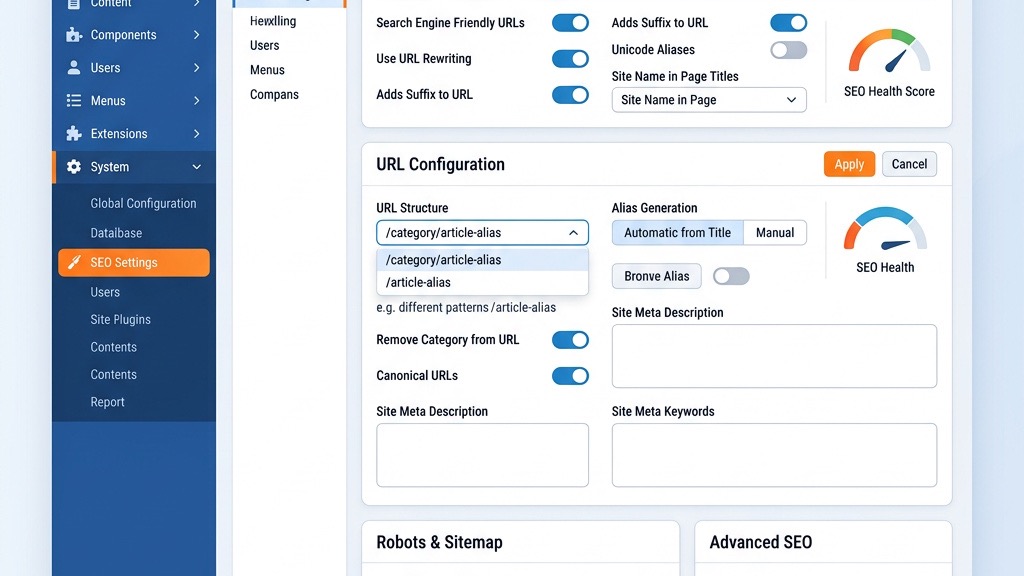Select /article-alias from the URL Structure list
Viewport: 1024px width, 576px height.
click(418, 282)
